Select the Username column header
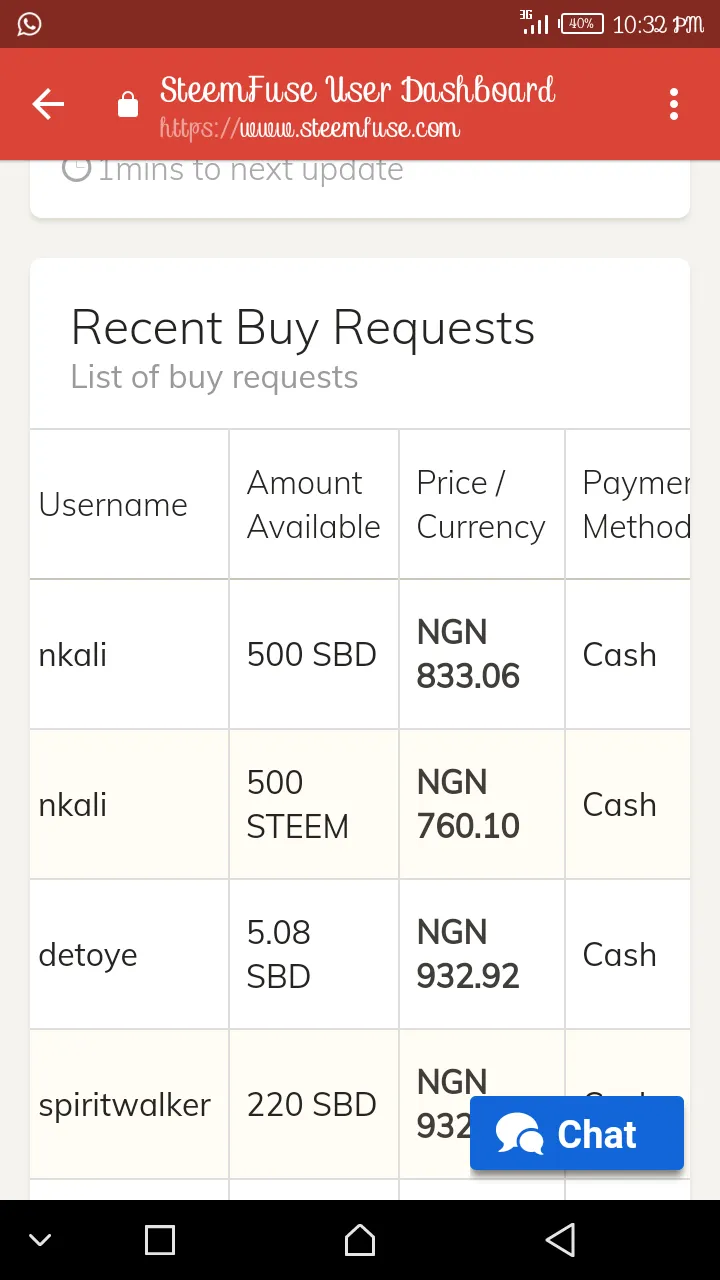This screenshot has height=1280, width=720. tap(113, 505)
